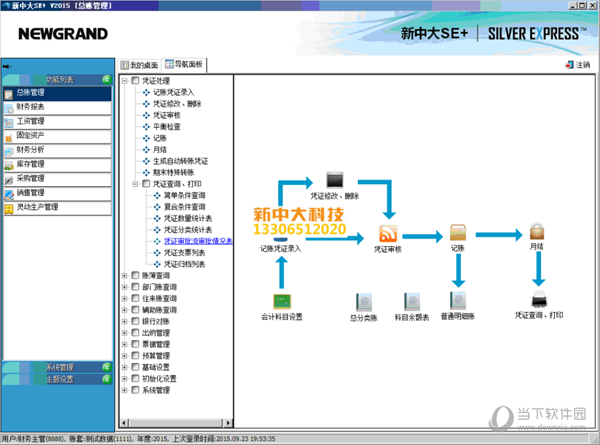Image resolution: width=600 pixels, height=445 pixels.
Task: Open the 科目余额表 book icon
Action: point(412,302)
